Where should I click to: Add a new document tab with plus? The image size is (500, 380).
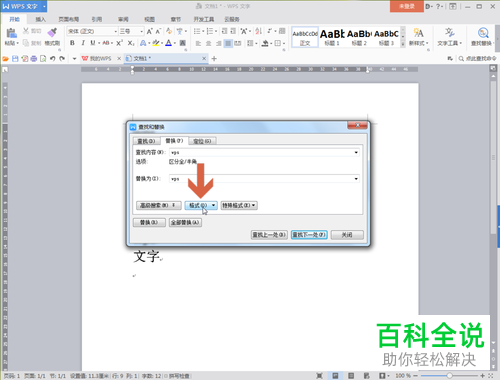pos(214,59)
